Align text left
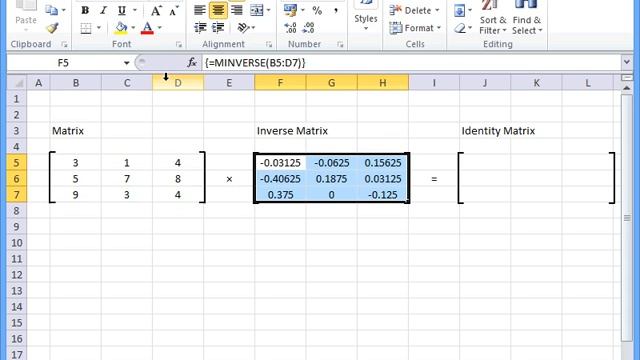 tap(200, 10)
